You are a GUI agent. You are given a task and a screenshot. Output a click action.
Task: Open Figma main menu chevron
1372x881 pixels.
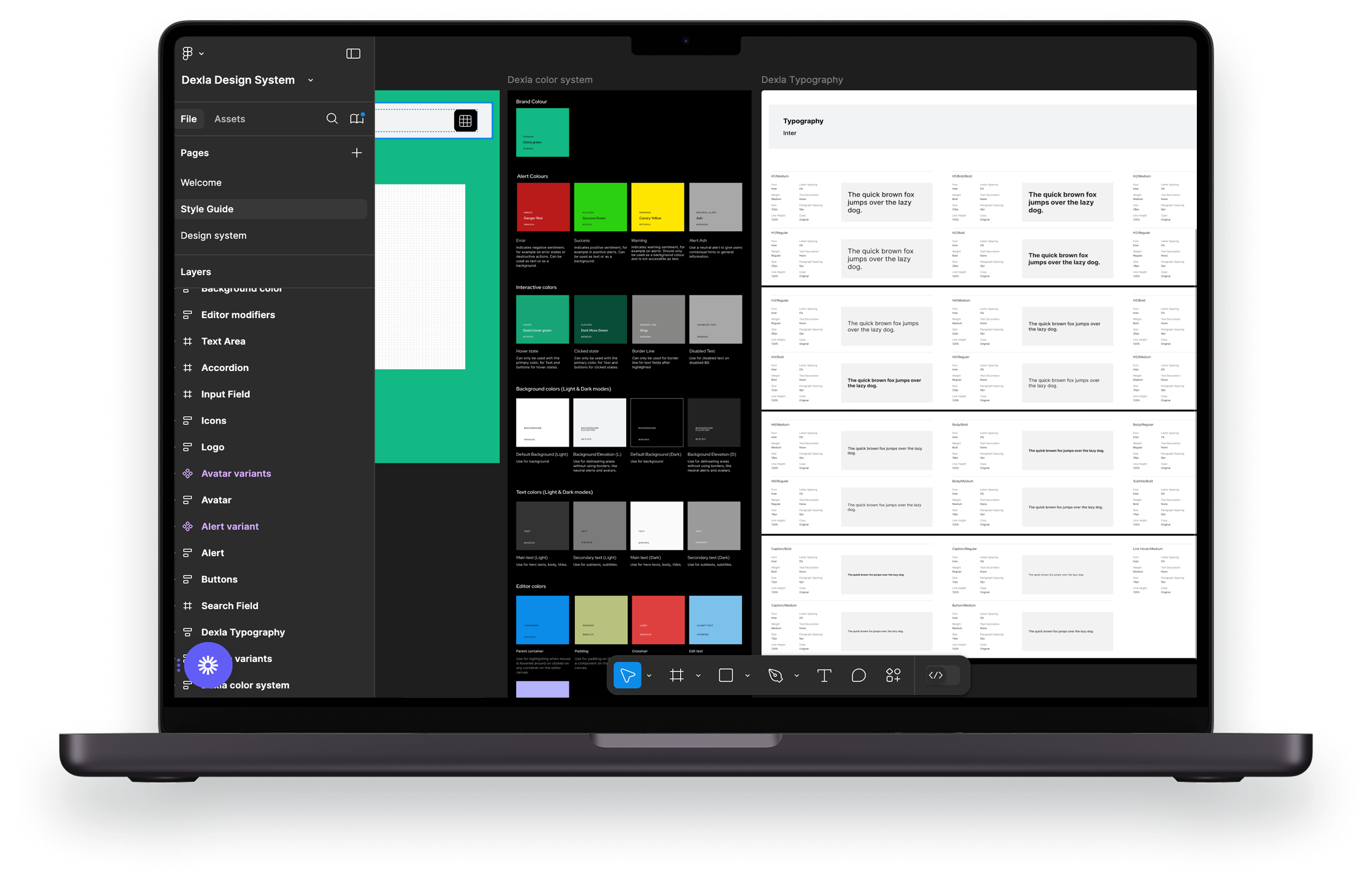click(x=201, y=54)
